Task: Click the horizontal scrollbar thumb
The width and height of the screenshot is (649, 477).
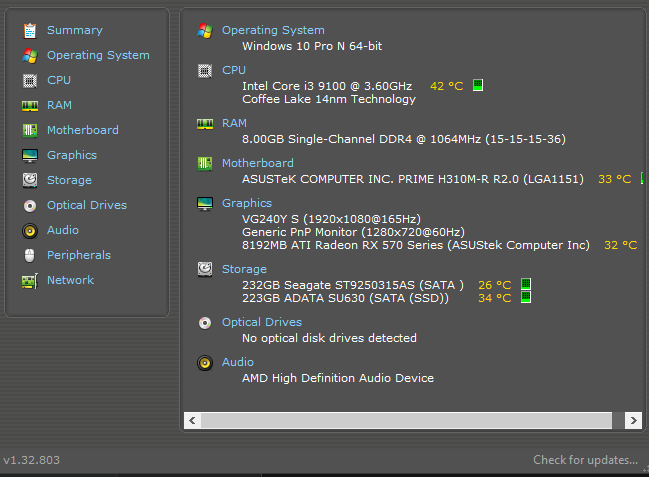Action: coord(406,421)
